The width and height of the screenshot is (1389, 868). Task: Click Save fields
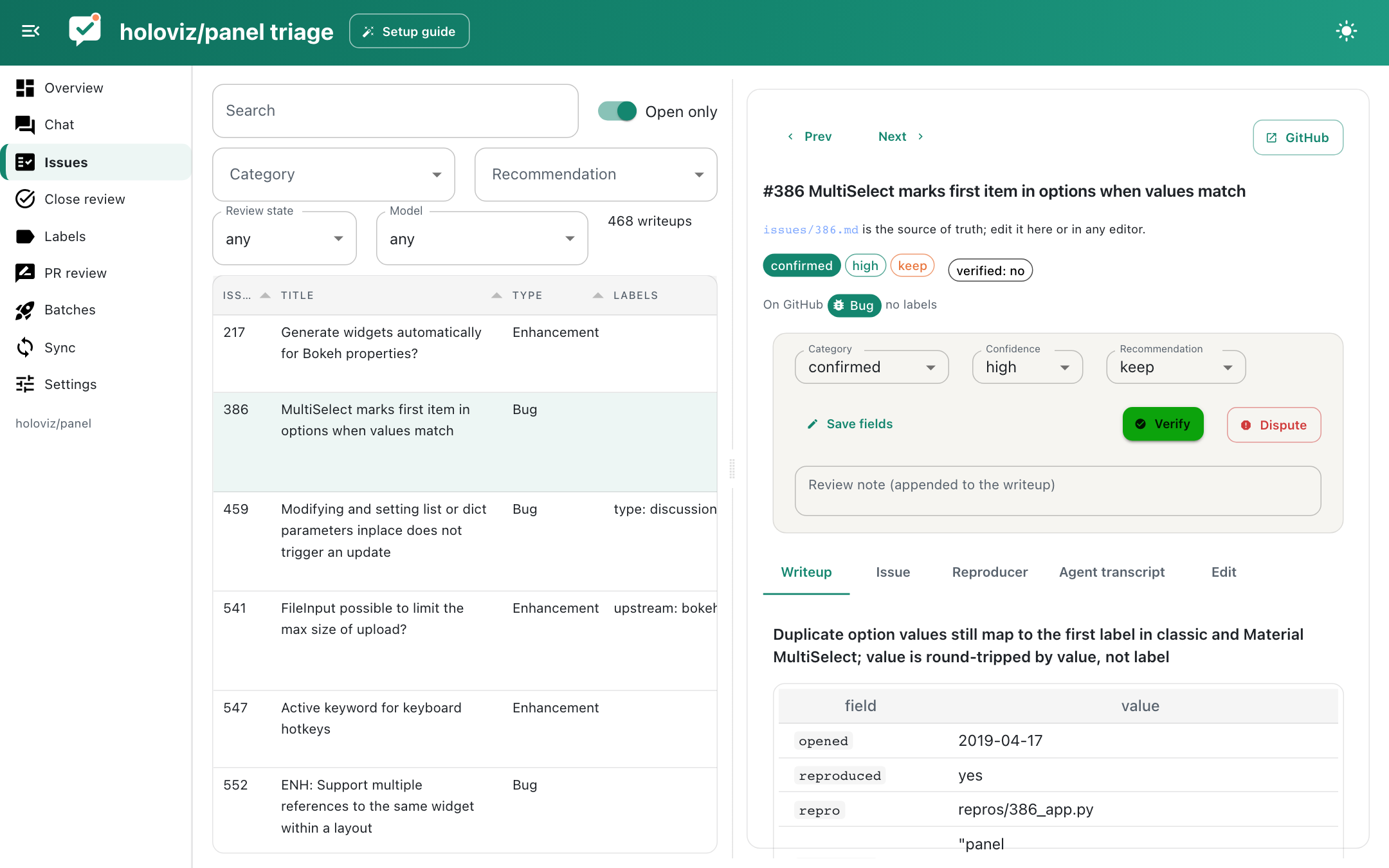(x=850, y=424)
